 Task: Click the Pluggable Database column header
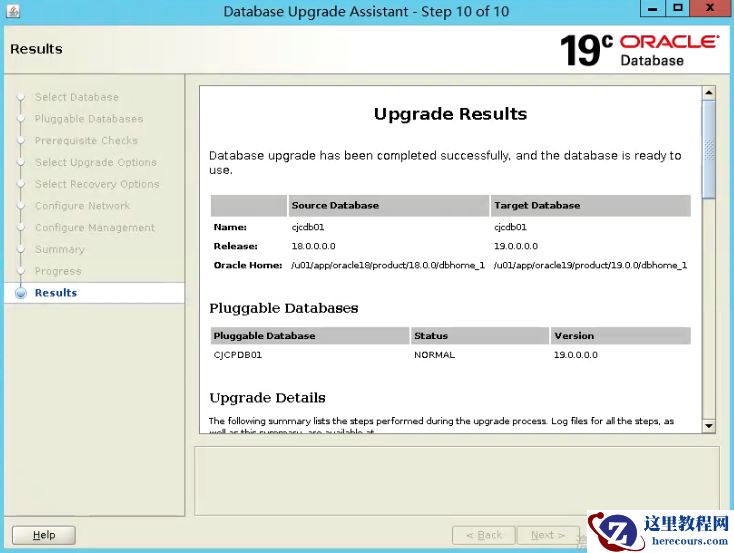tap(310, 336)
